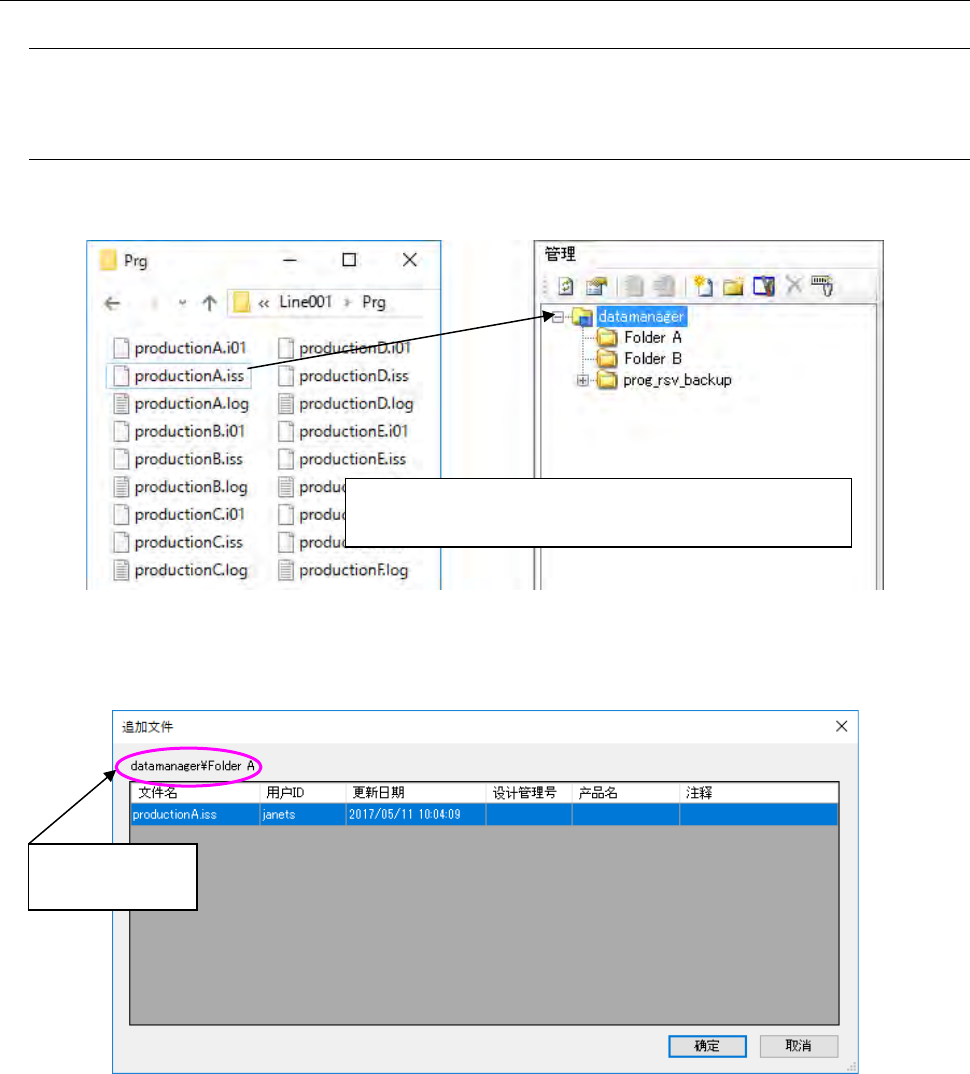The image size is (970, 1074).
Task: Click the new folder icon in 管理 toolbar
Action: (733, 286)
